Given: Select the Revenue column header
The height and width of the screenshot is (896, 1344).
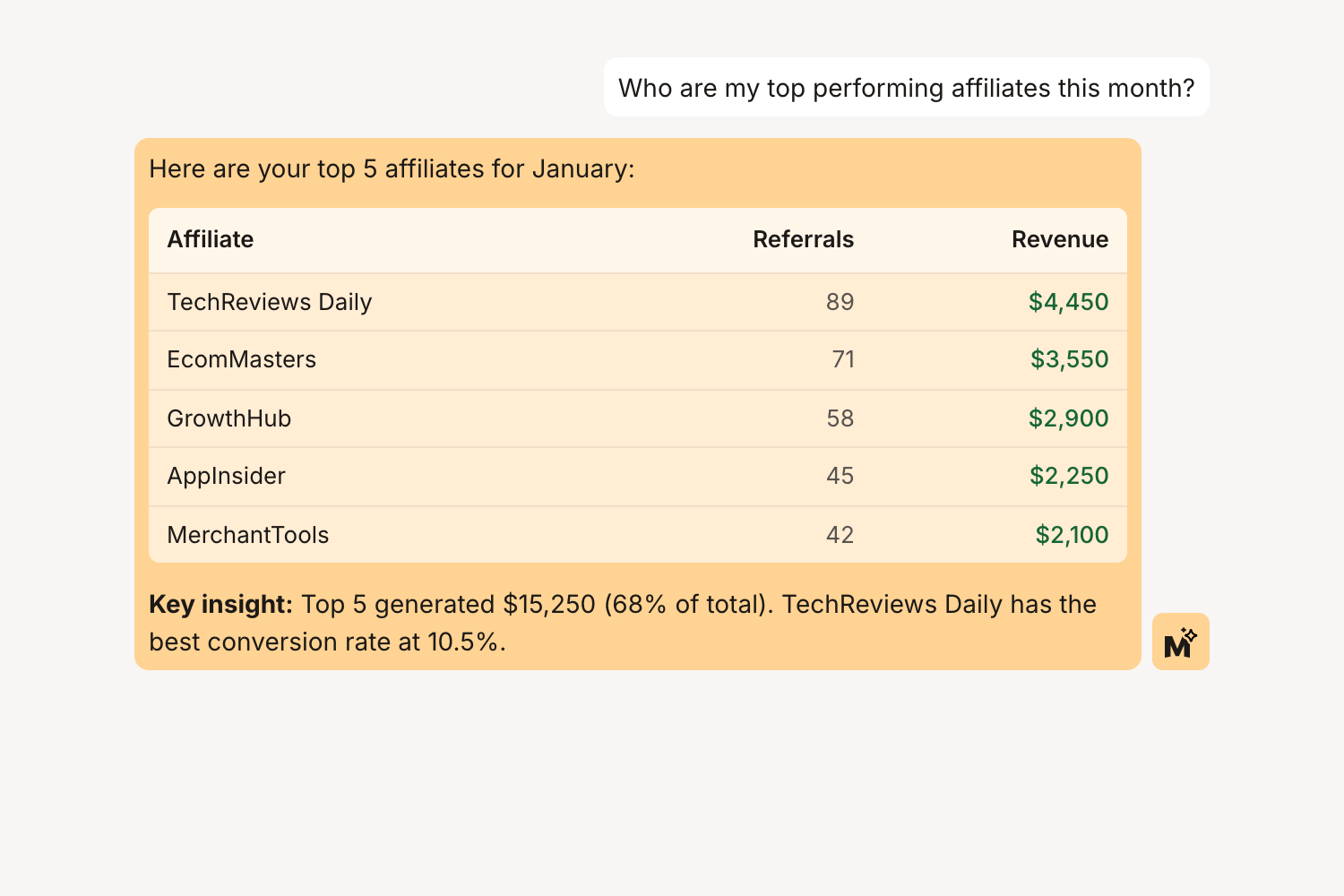Looking at the screenshot, I should point(1060,239).
